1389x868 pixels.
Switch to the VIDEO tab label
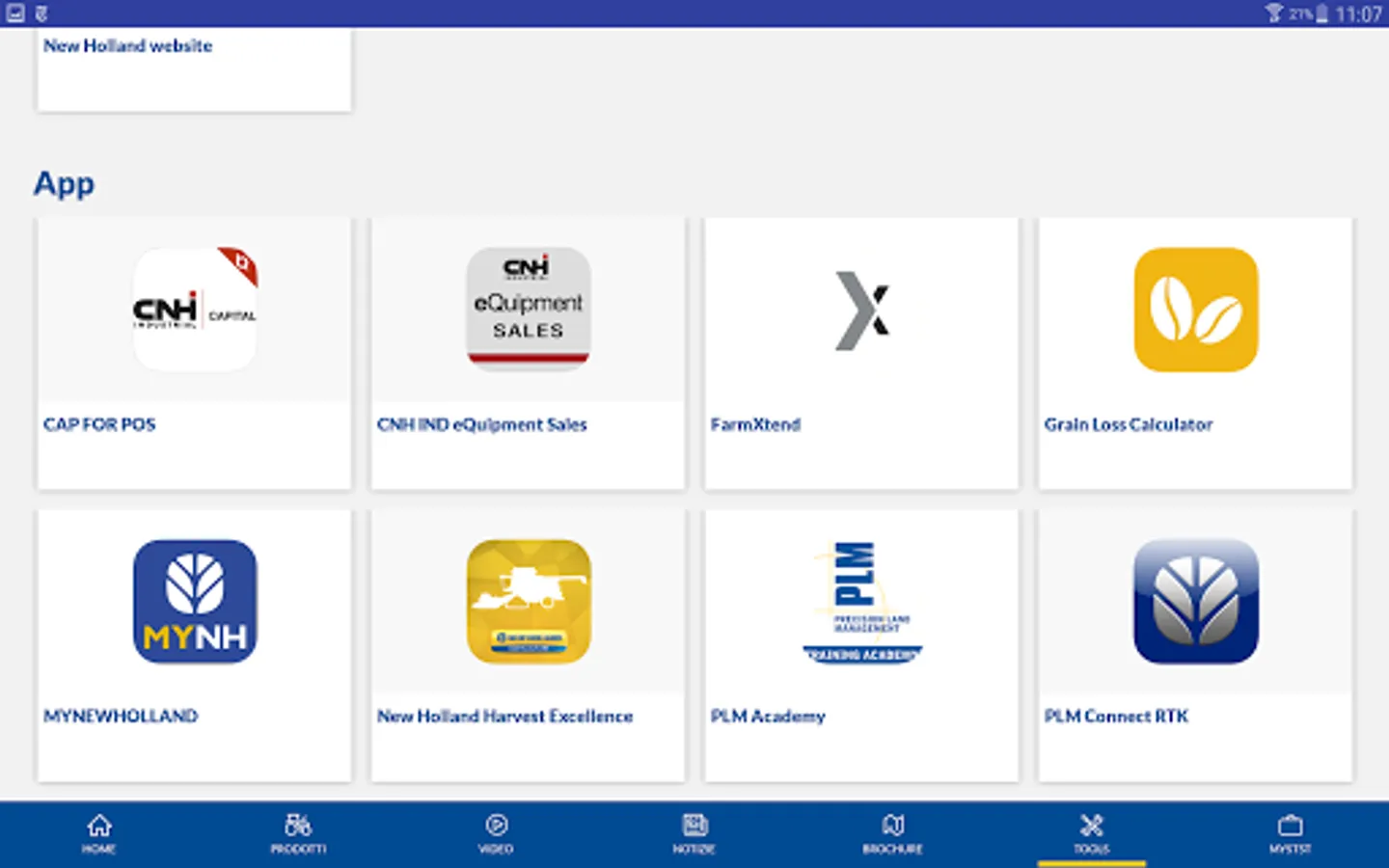tap(497, 849)
